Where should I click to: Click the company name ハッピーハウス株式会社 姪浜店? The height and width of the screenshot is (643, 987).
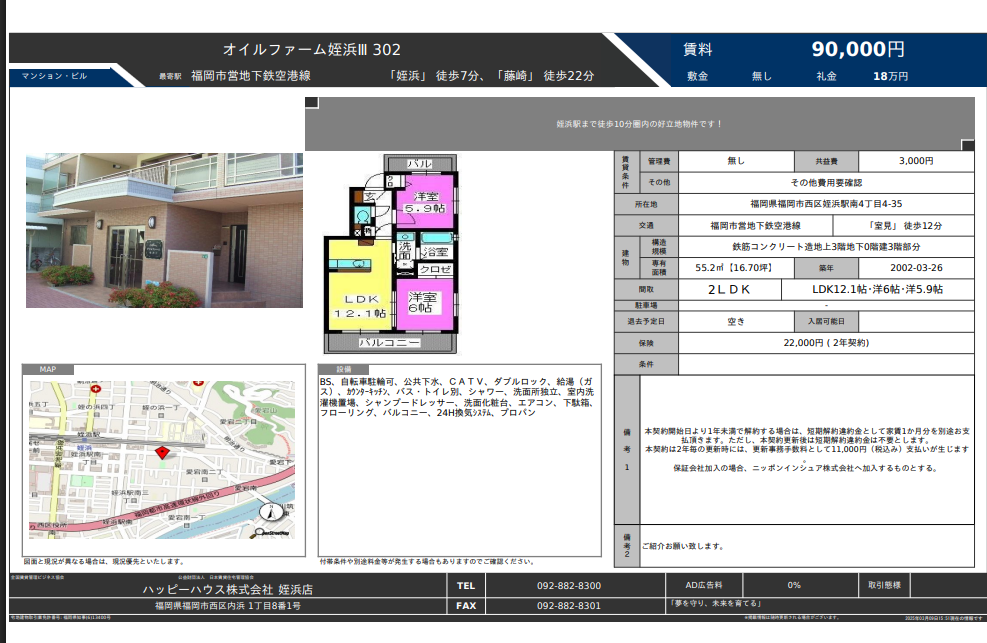click(x=227, y=590)
